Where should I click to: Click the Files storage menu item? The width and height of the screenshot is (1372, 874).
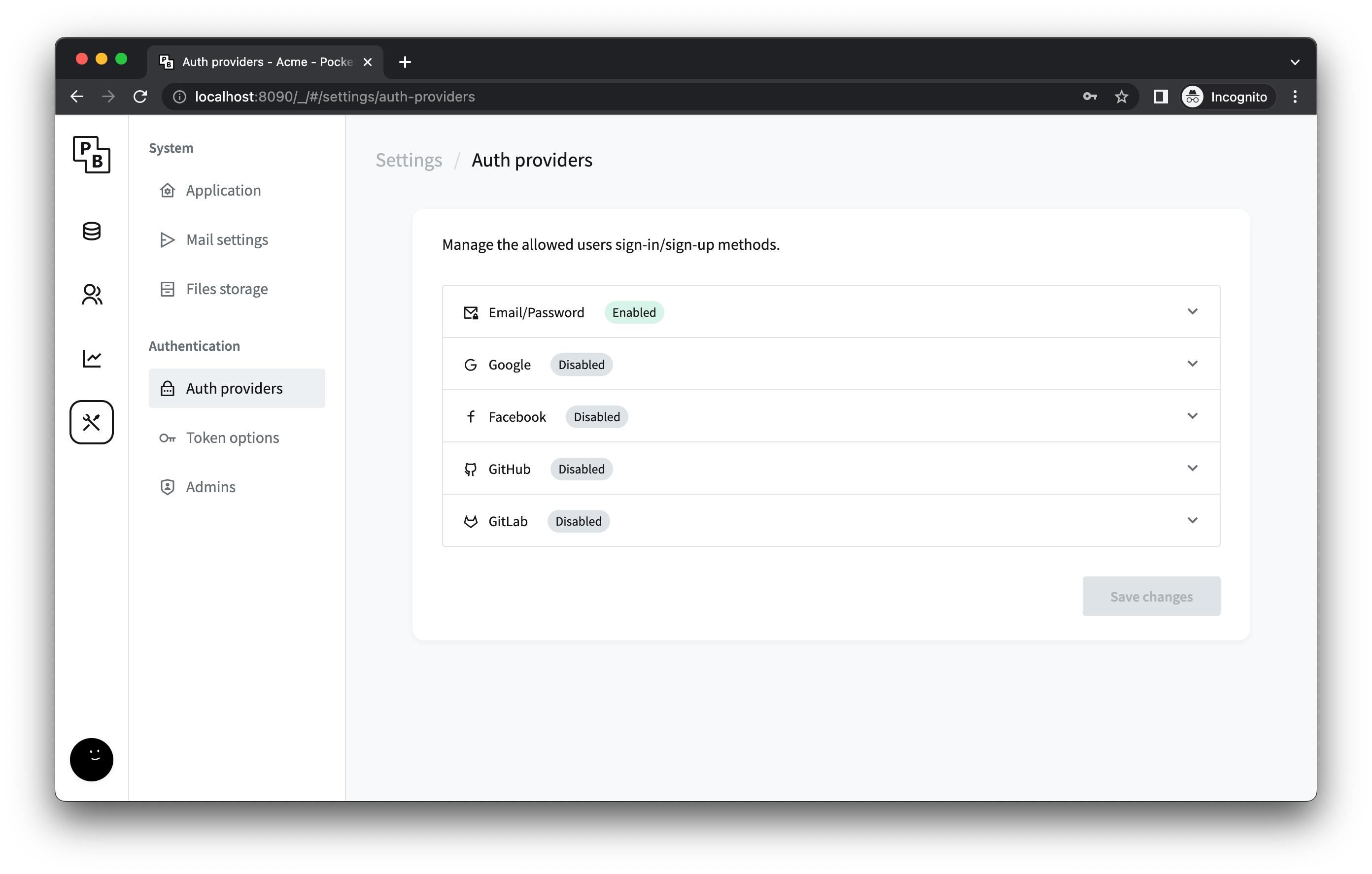coord(227,289)
